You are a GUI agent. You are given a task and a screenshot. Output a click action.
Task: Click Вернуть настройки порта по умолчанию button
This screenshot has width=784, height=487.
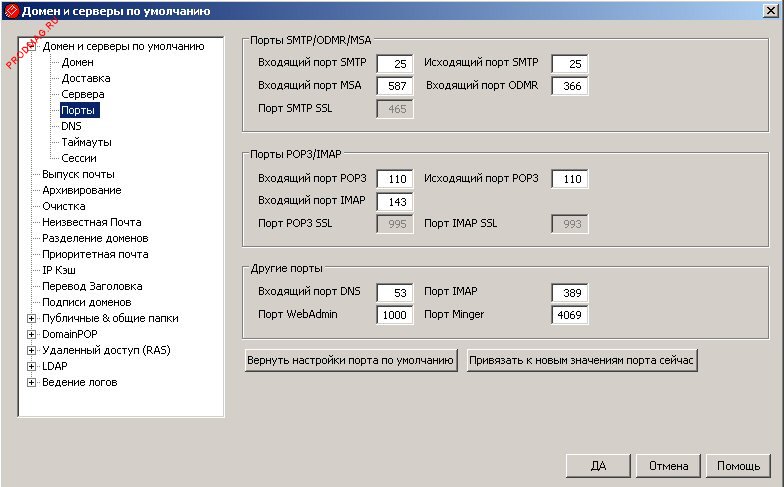pyautogui.click(x=351, y=360)
